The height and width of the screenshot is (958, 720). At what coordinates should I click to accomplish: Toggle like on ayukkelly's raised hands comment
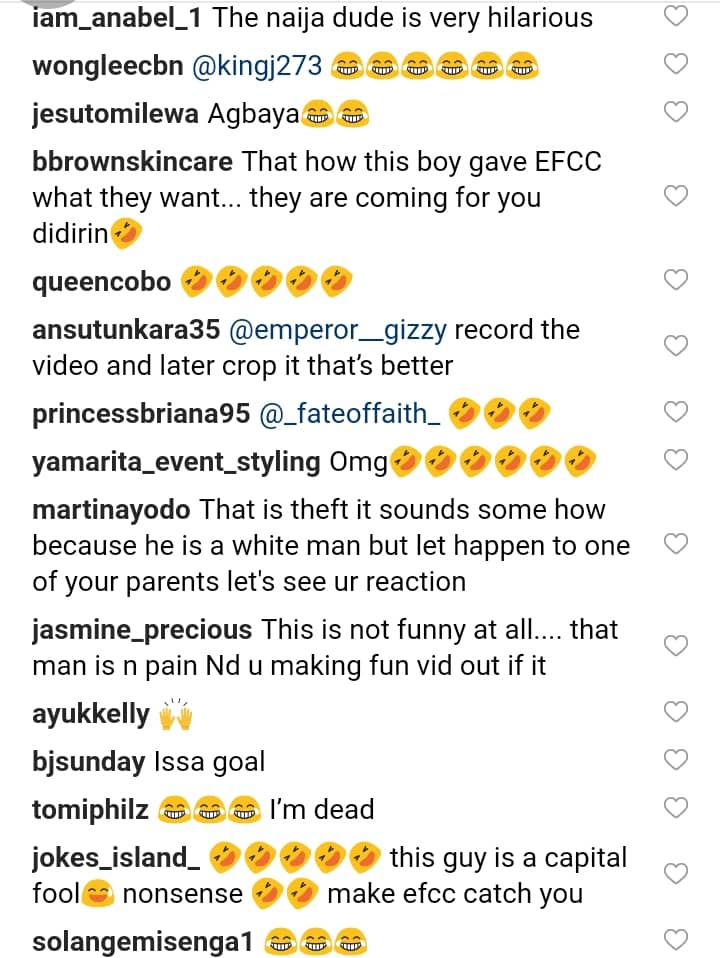coord(677,712)
